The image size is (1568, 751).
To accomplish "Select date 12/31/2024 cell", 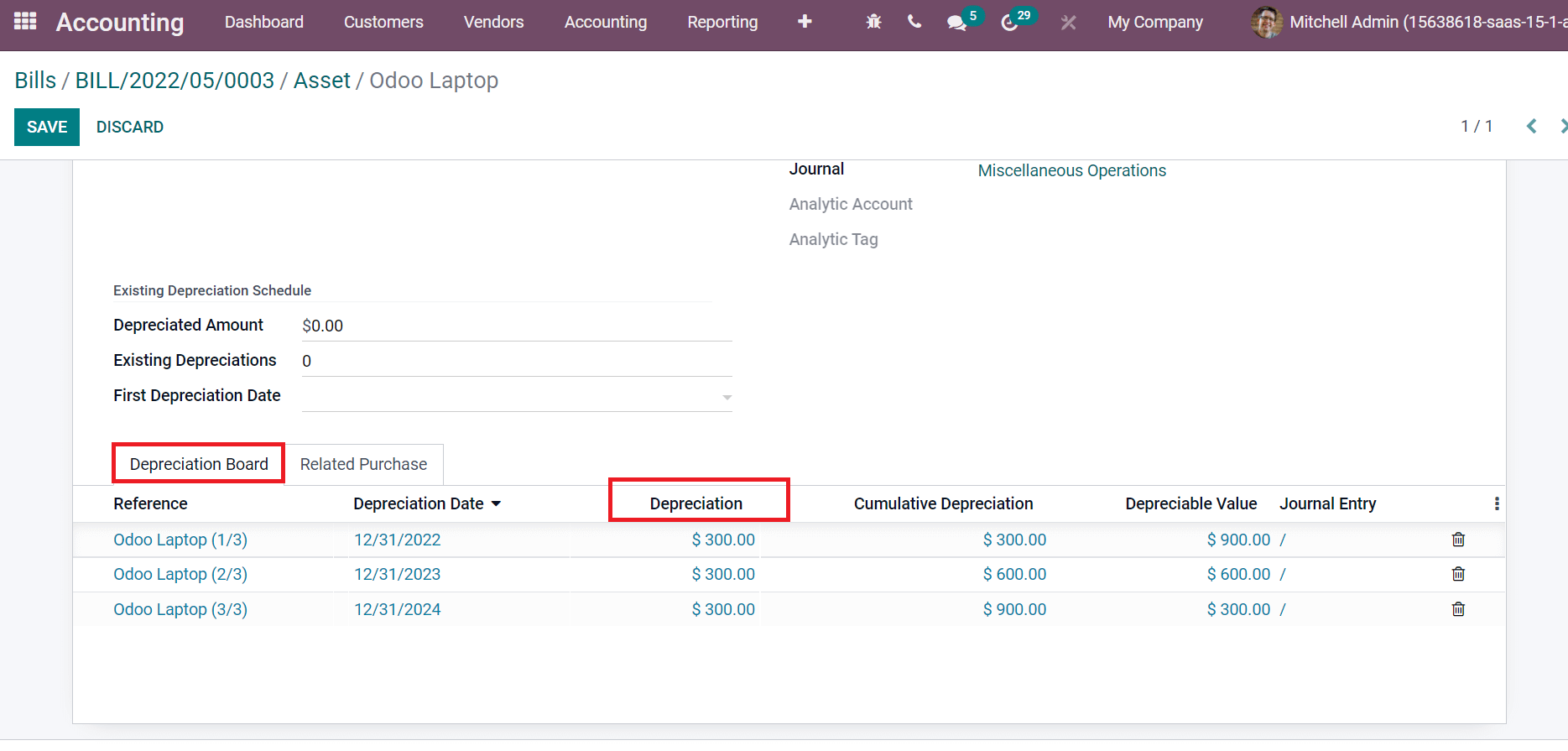I will (397, 609).
